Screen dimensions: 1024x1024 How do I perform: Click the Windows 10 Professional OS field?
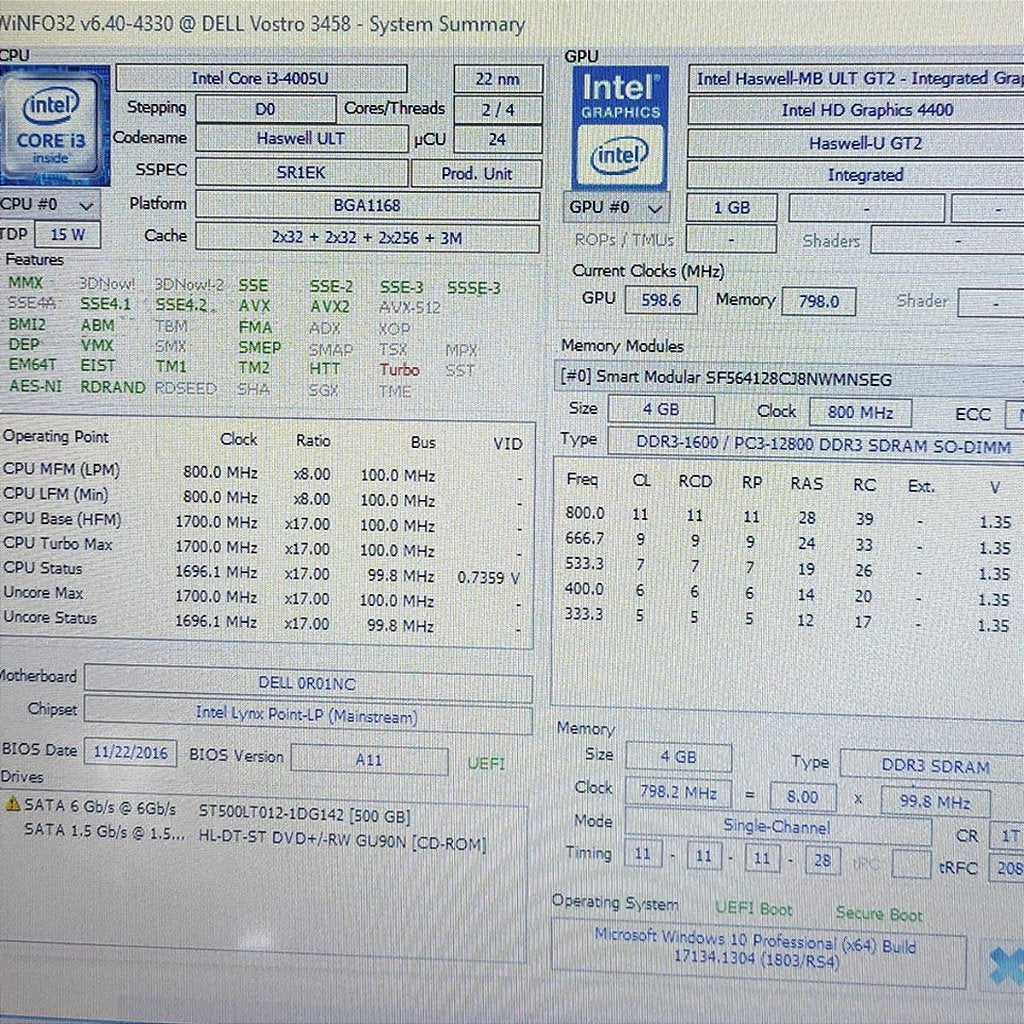758,951
